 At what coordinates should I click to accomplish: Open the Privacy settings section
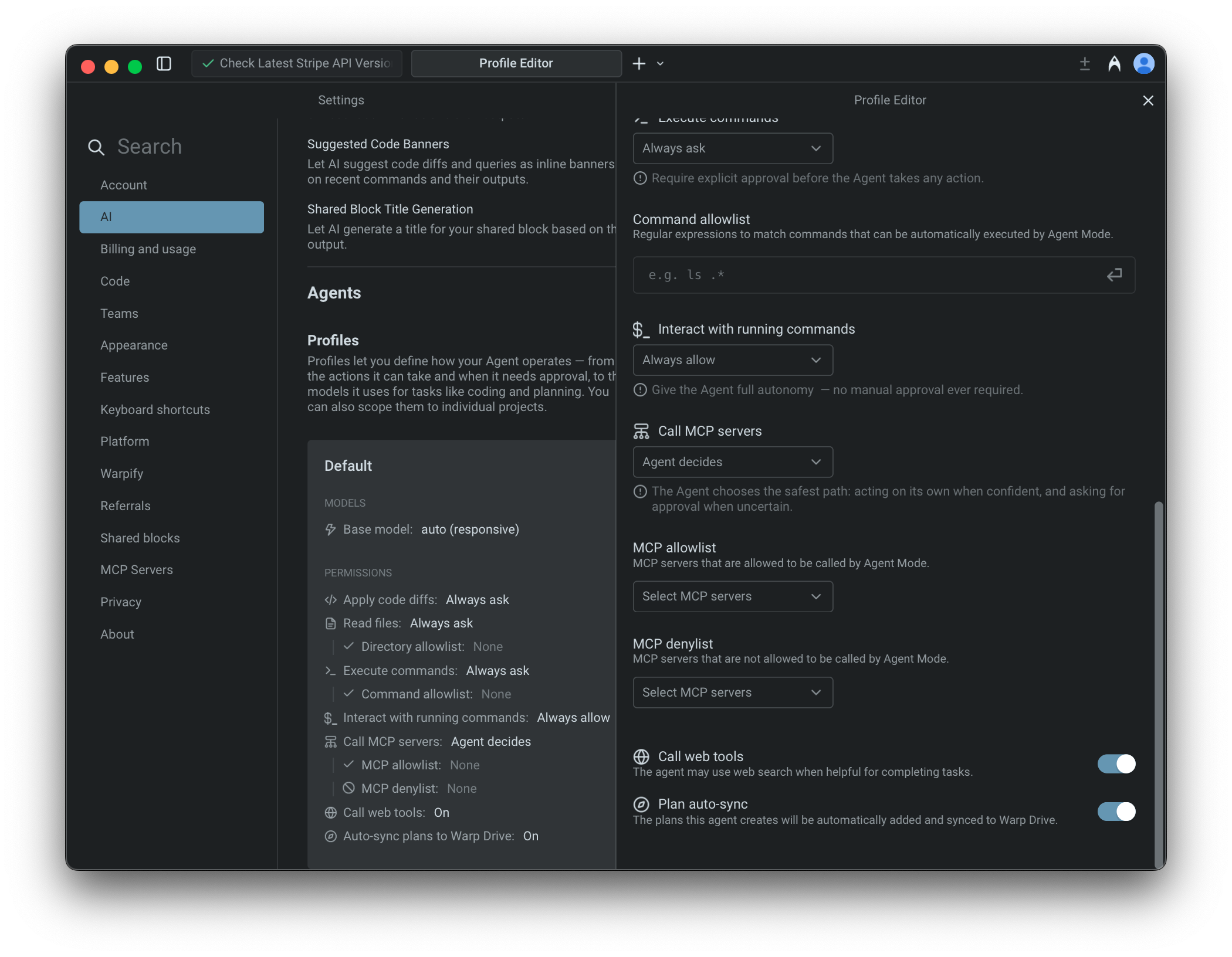click(121, 602)
